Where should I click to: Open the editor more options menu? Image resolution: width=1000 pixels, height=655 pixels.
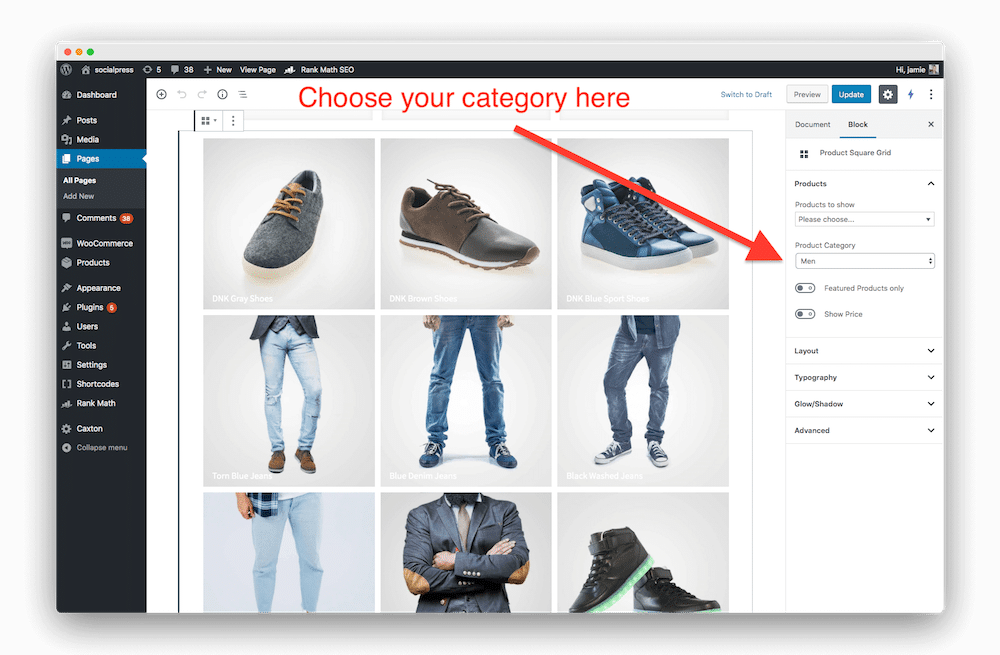point(931,94)
